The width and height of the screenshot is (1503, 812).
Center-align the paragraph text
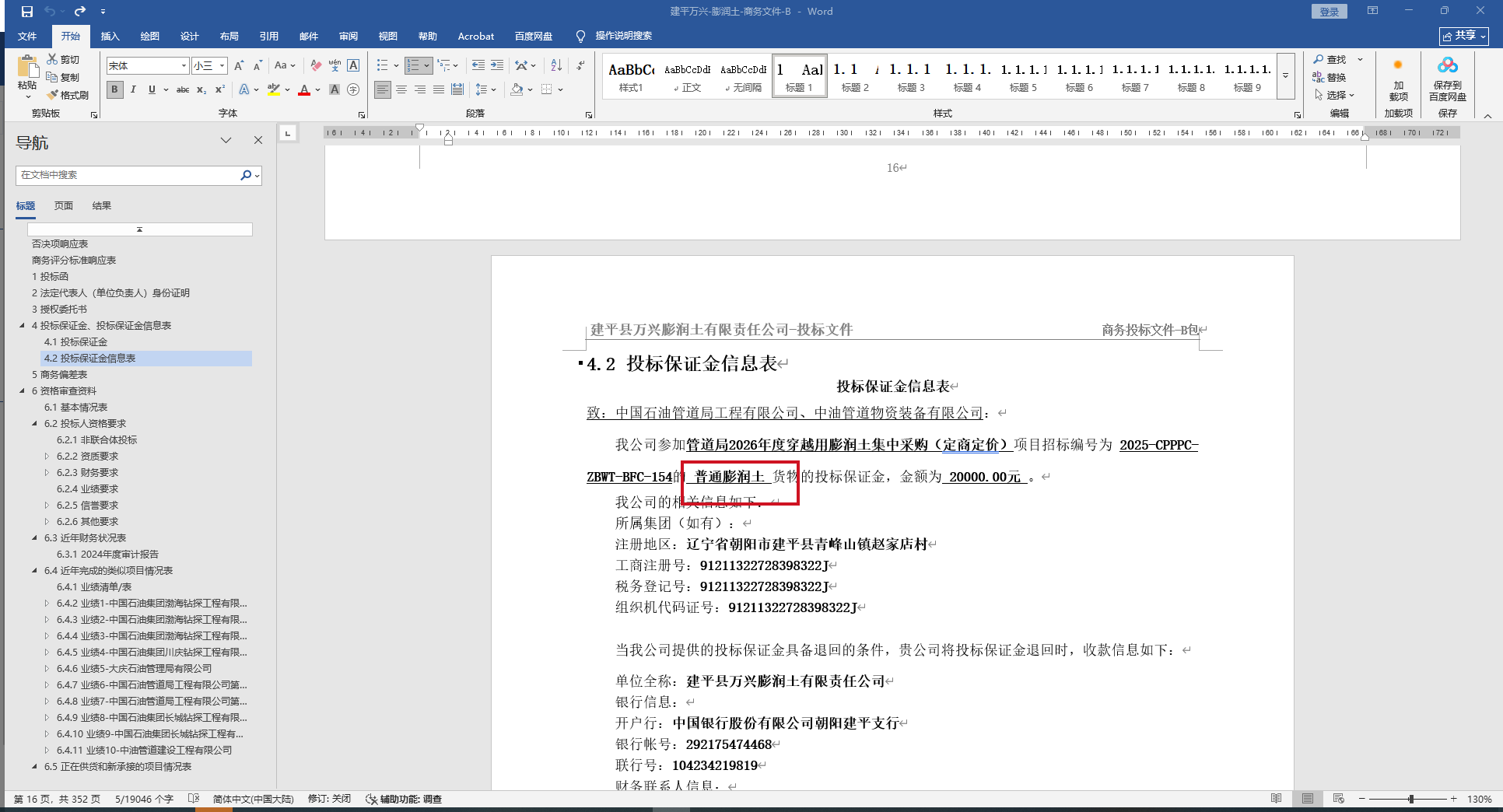[401, 90]
